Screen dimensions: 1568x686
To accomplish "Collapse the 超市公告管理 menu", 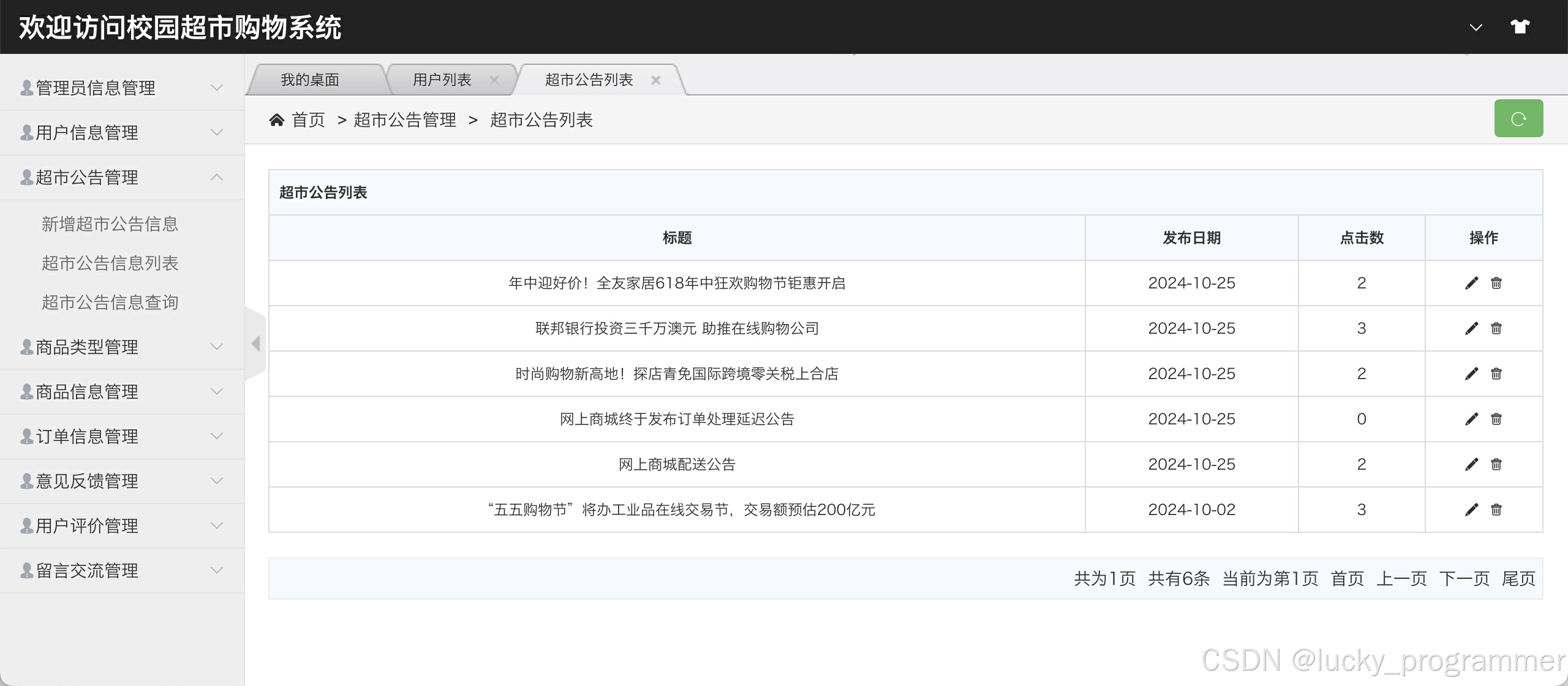I will tap(121, 177).
